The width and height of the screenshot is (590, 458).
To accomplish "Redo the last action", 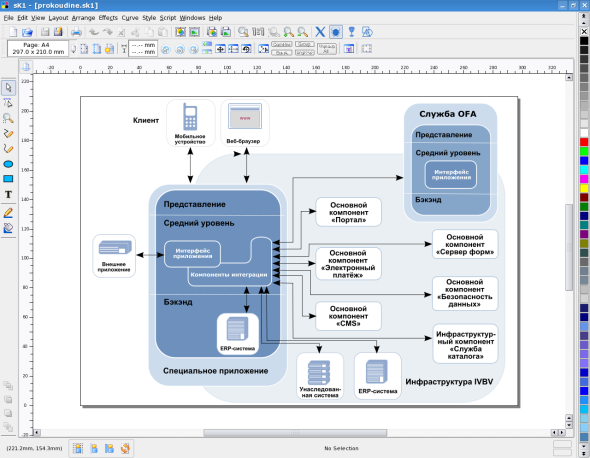I will coord(108,32).
